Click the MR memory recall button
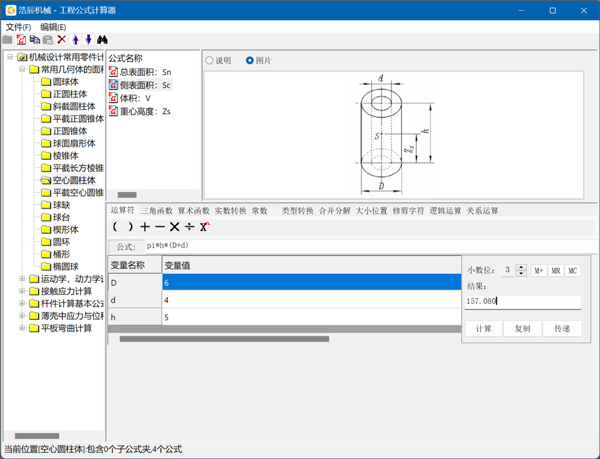600x459 pixels. pos(556,270)
